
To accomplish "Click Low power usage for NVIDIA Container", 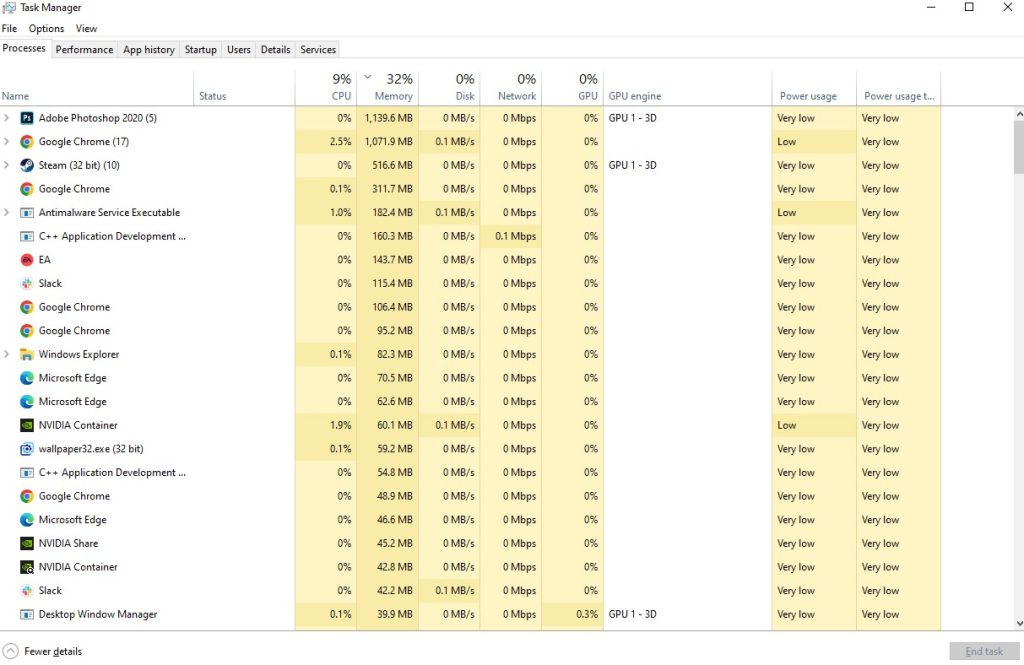I will (814, 425).
